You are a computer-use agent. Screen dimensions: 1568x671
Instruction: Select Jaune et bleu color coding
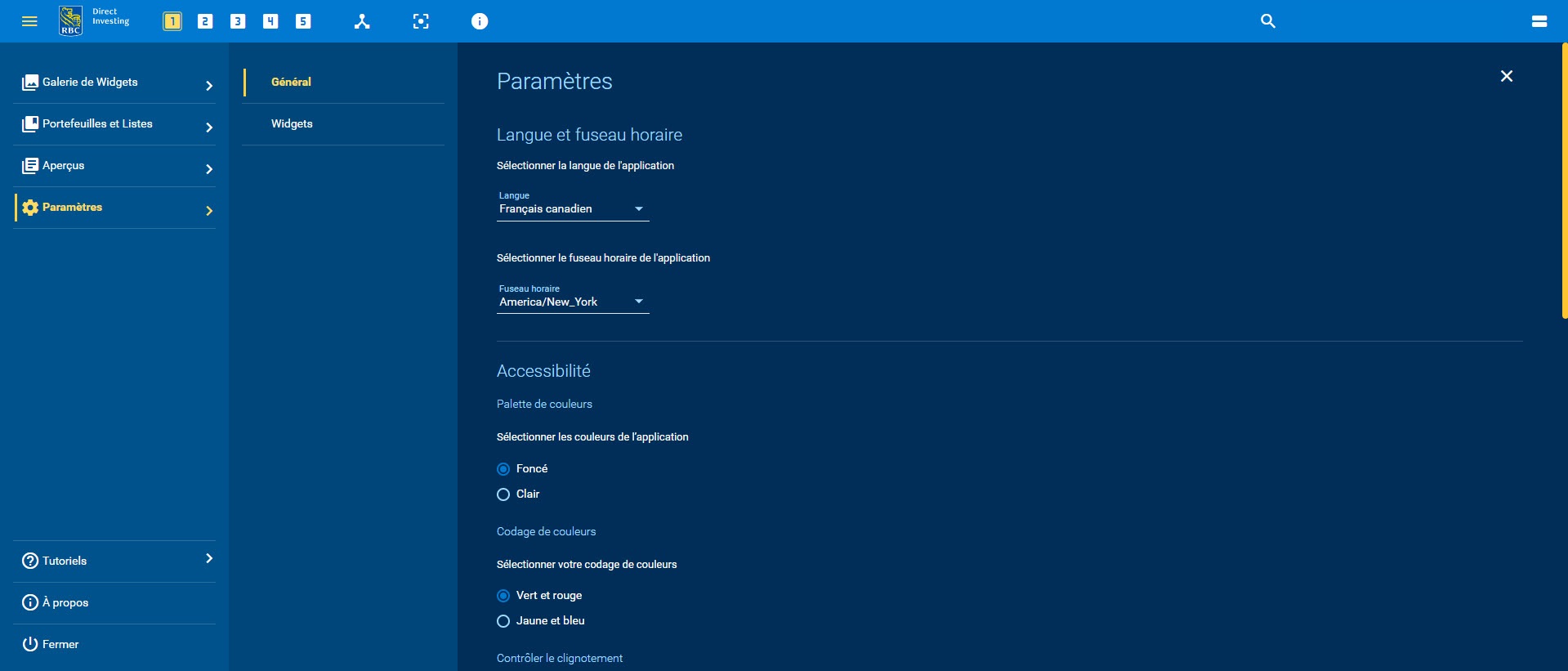[x=503, y=621]
